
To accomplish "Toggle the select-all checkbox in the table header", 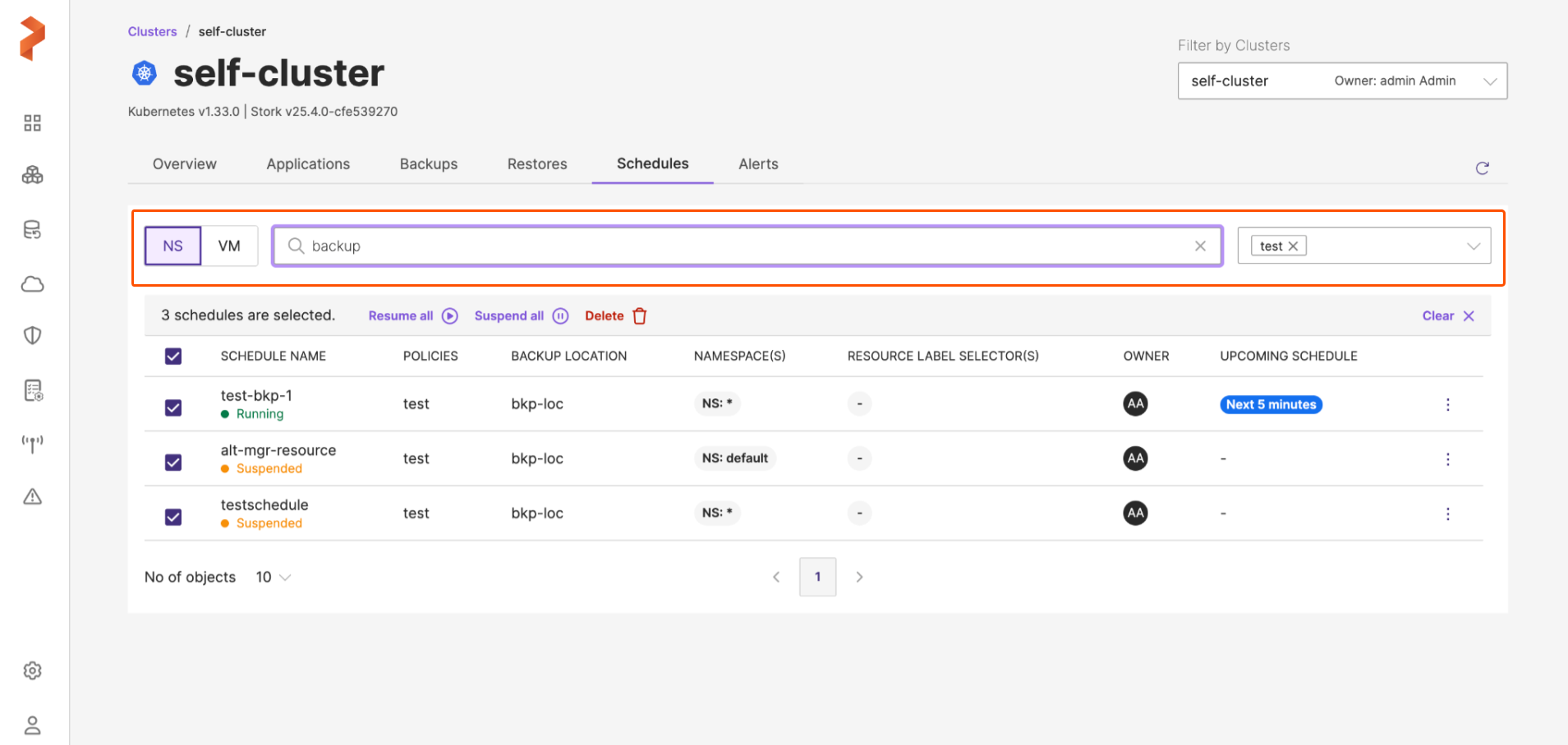I will click(173, 356).
